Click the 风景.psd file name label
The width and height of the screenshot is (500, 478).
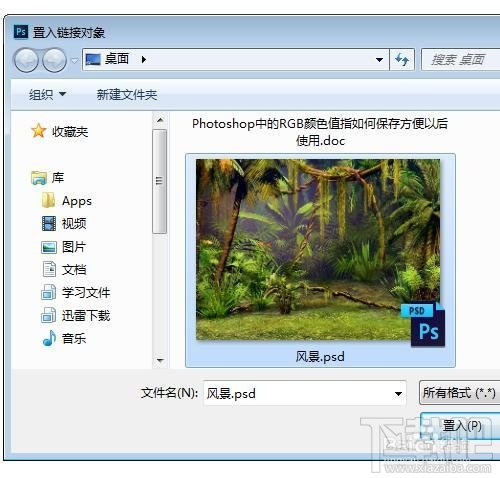(320, 357)
